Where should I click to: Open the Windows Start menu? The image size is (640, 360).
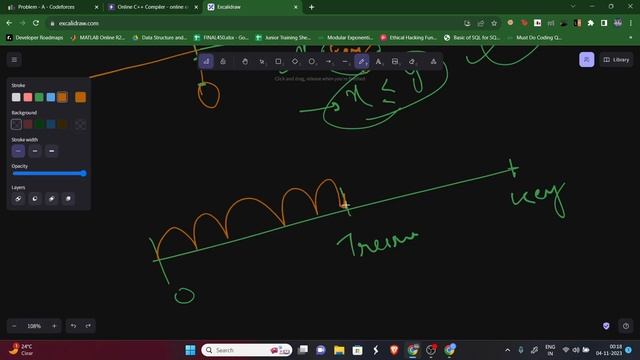tap(190, 350)
